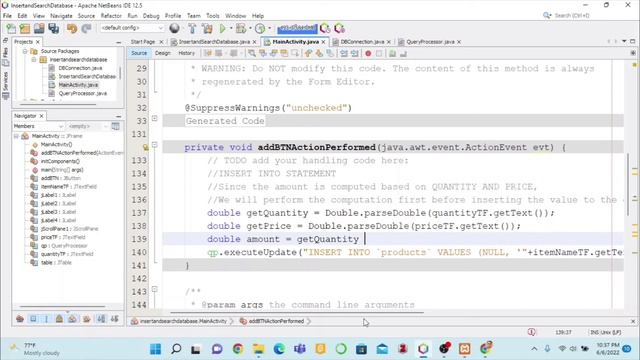The height and width of the screenshot is (360, 640).
Task: Click the green Run Project icon
Action: point(222,29)
